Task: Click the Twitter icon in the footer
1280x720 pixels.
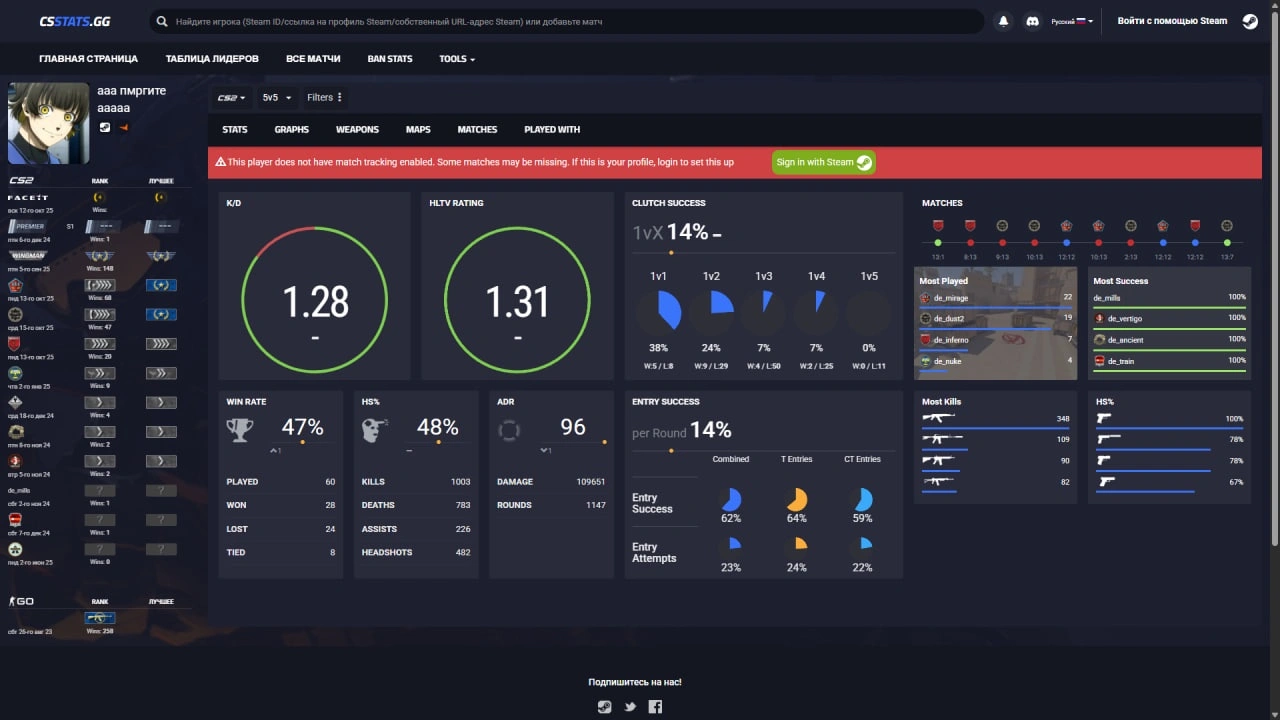Action: pyautogui.click(x=630, y=707)
